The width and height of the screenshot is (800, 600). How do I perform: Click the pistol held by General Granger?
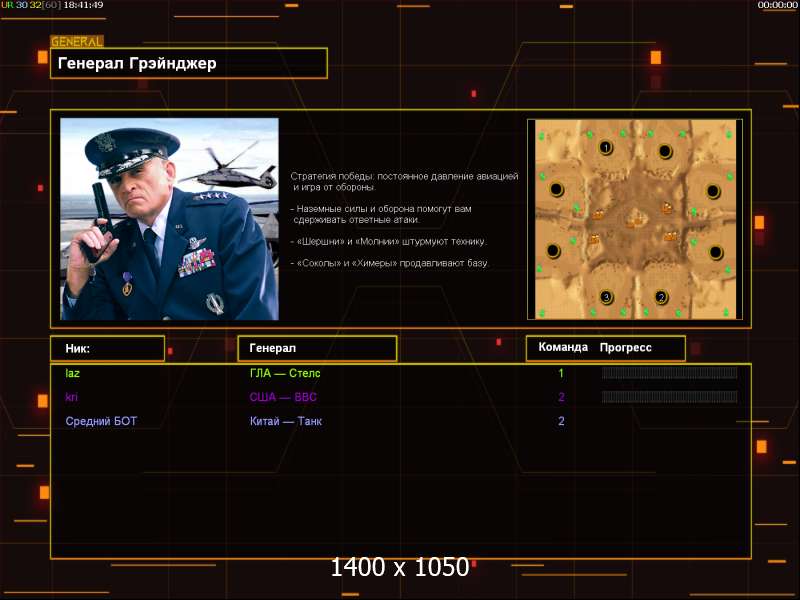96,215
